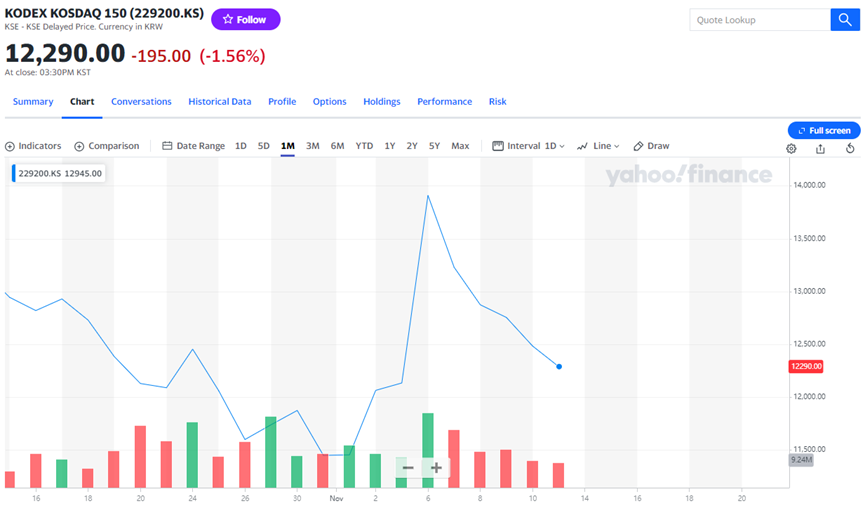This screenshot has width=865, height=513.
Task: Open the Line chart type dropdown
Action: (598, 146)
